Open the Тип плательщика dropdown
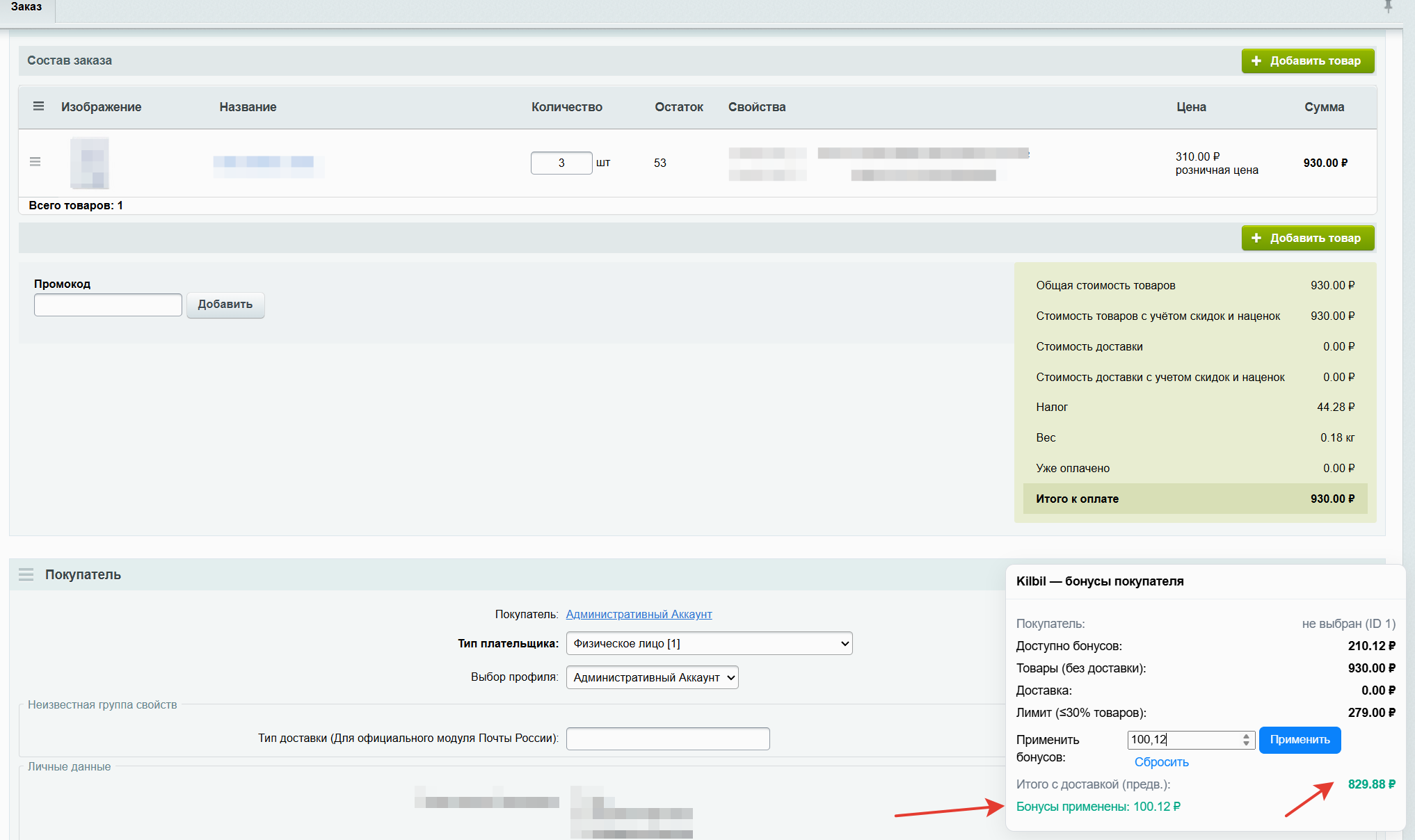The image size is (1415, 840). 710,643
